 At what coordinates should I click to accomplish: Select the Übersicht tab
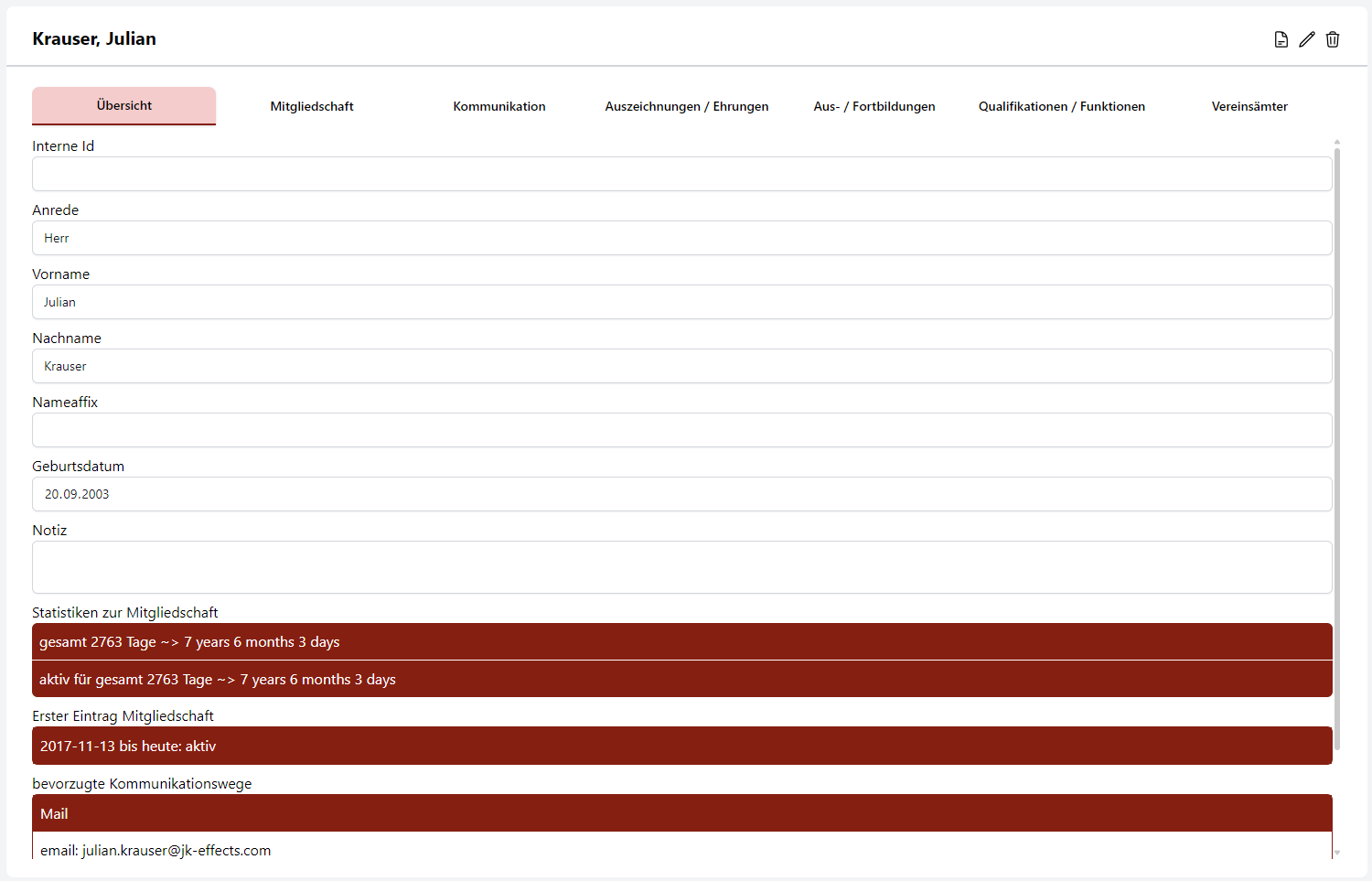(x=124, y=106)
